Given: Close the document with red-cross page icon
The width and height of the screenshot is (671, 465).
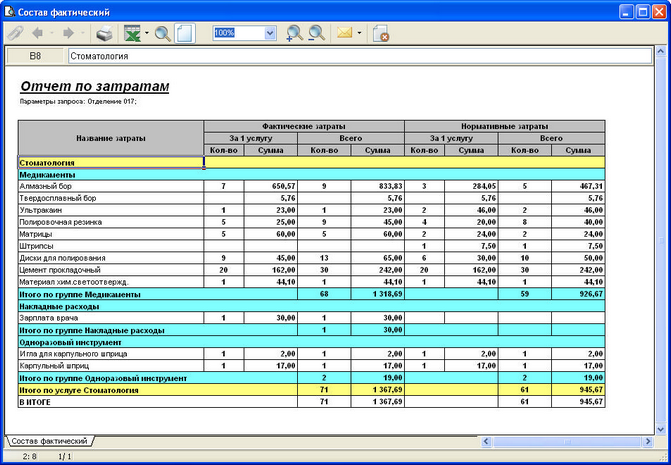Looking at the screenshot, I should pyautogui.click(x=380, y=33).
